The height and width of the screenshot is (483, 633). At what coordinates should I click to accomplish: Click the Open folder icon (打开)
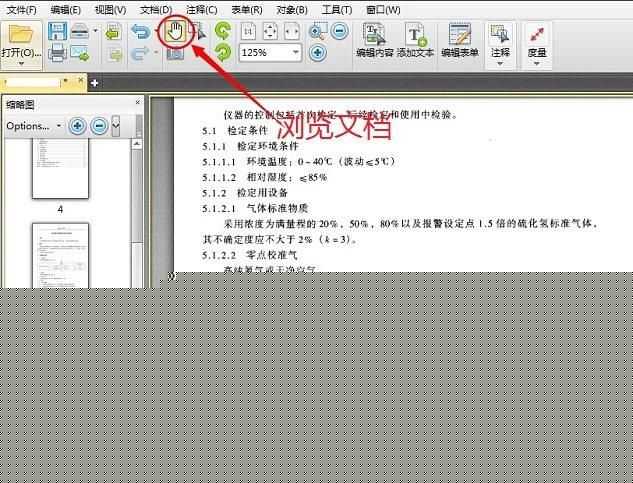(21, 34)
